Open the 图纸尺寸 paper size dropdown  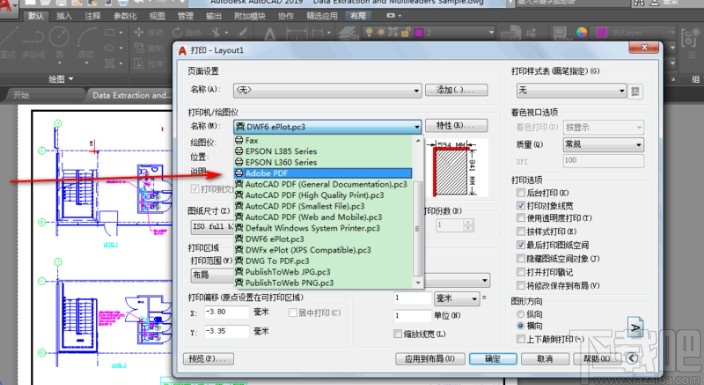213,227
